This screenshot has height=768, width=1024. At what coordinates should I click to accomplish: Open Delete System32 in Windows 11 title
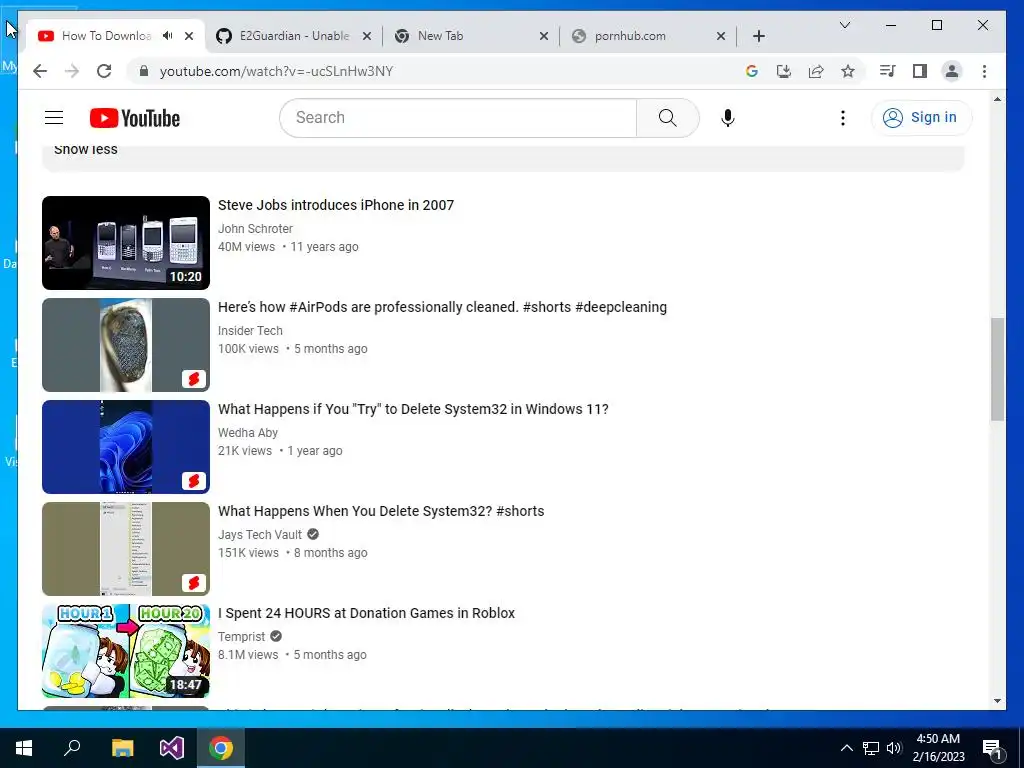pos(413,409)
